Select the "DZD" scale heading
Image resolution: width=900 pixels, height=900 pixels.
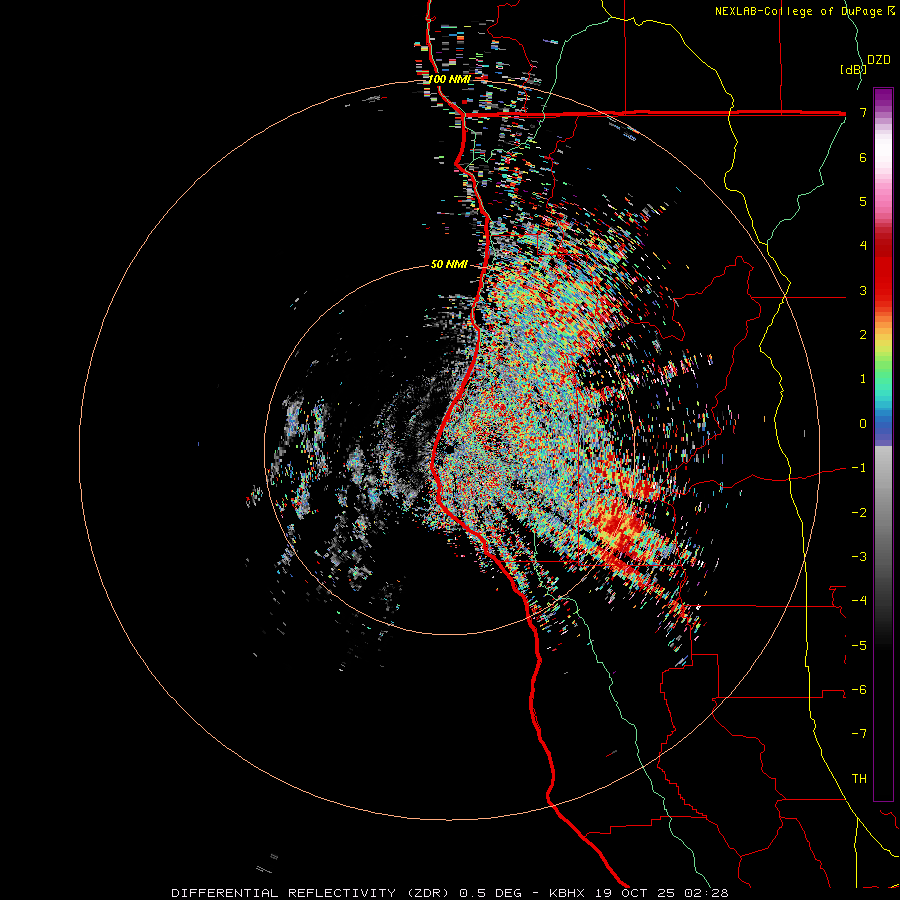coord(879,60)
